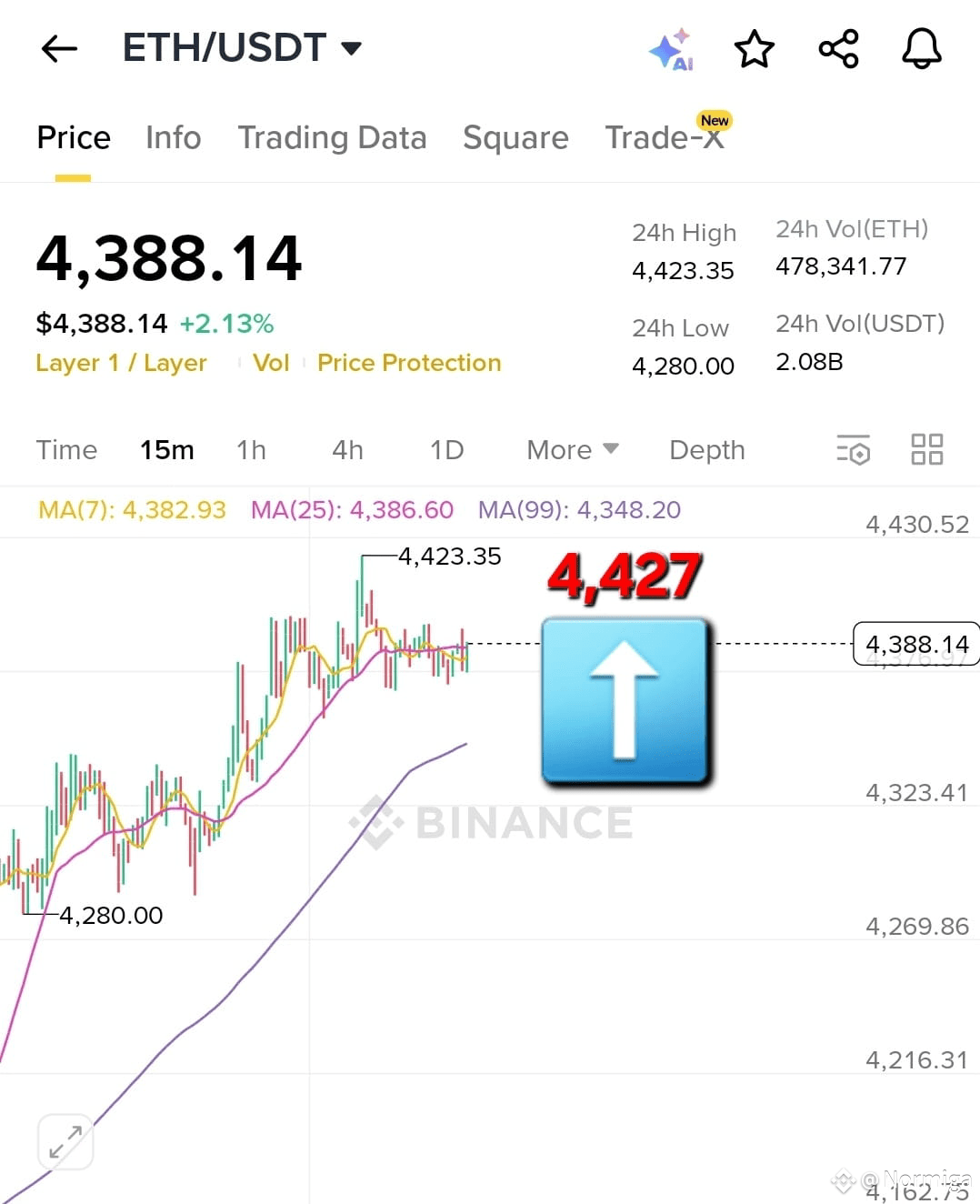This screenshot has width=980, height=1204.
Task: Switch chart to 4h interval
Action: point(347,450)
